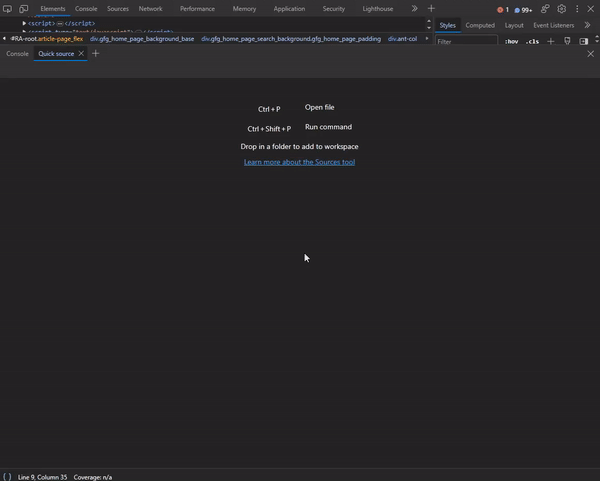Click the pretty-print braces icon
The image size is (600, 481).
click(x=7, y=477)
